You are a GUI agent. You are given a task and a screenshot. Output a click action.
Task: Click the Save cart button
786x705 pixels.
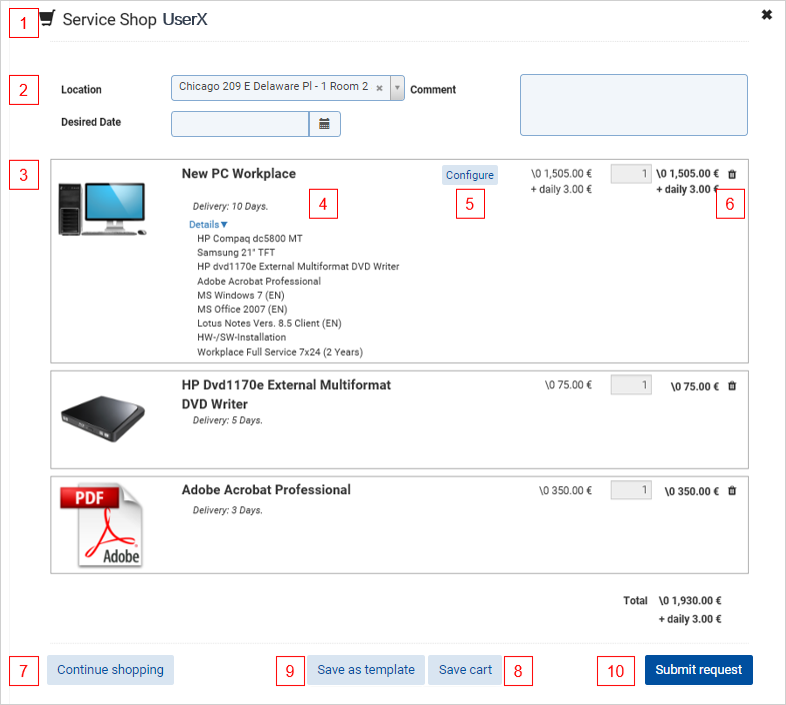pos(465,670)
